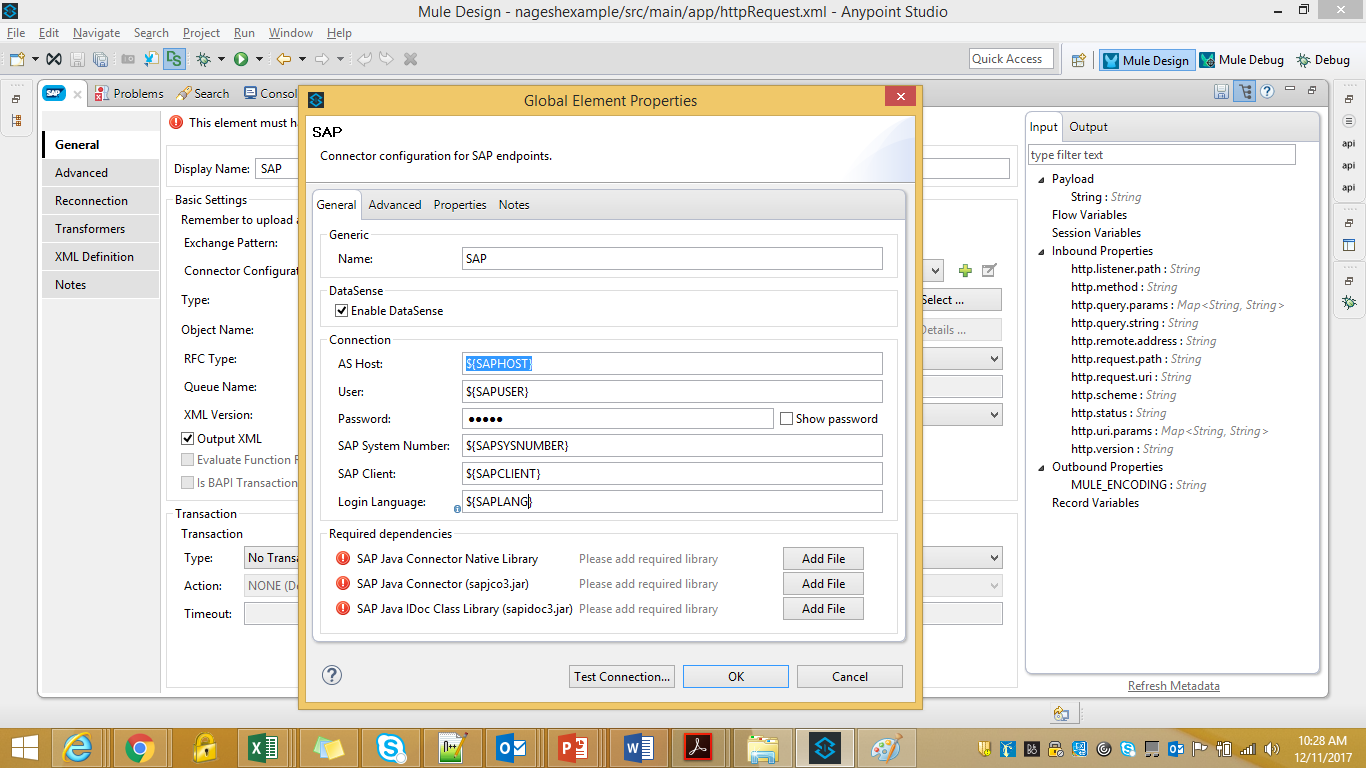Click the back arrow navigation icon
Image resolution: width=1366 pixels, height=768 pixels.
(x=284, y=60)
